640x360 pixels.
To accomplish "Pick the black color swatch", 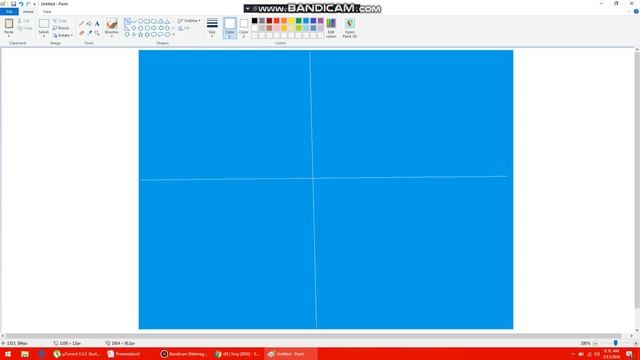I will click(x=254, y=21).
